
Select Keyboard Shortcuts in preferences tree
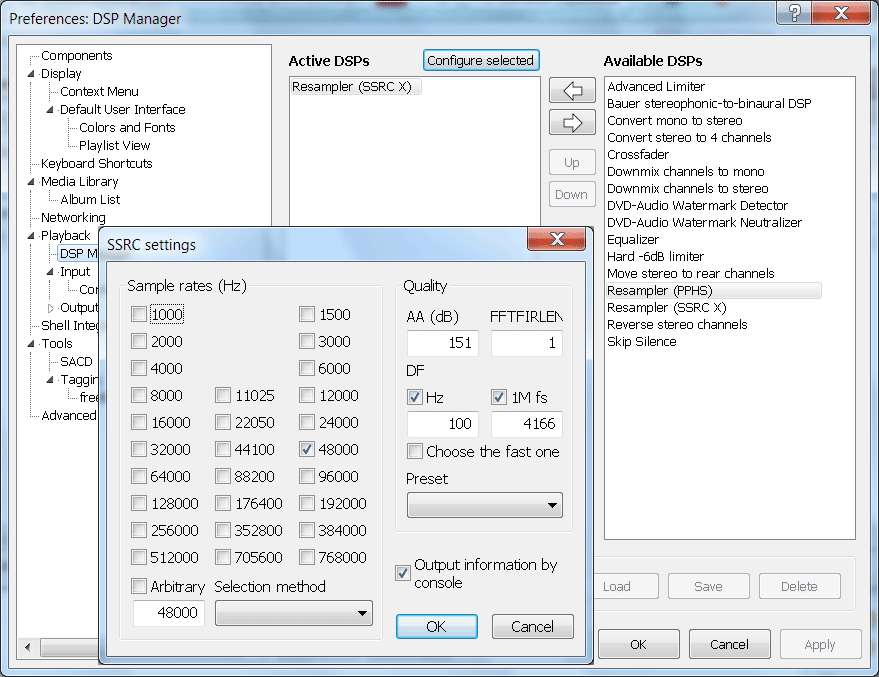tap(96, 163)
